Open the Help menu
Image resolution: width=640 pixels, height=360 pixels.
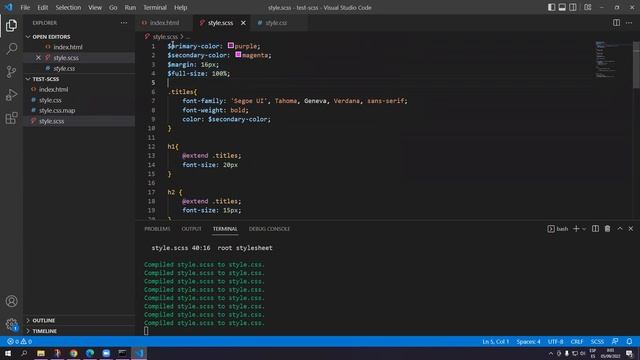coord(180,7)
